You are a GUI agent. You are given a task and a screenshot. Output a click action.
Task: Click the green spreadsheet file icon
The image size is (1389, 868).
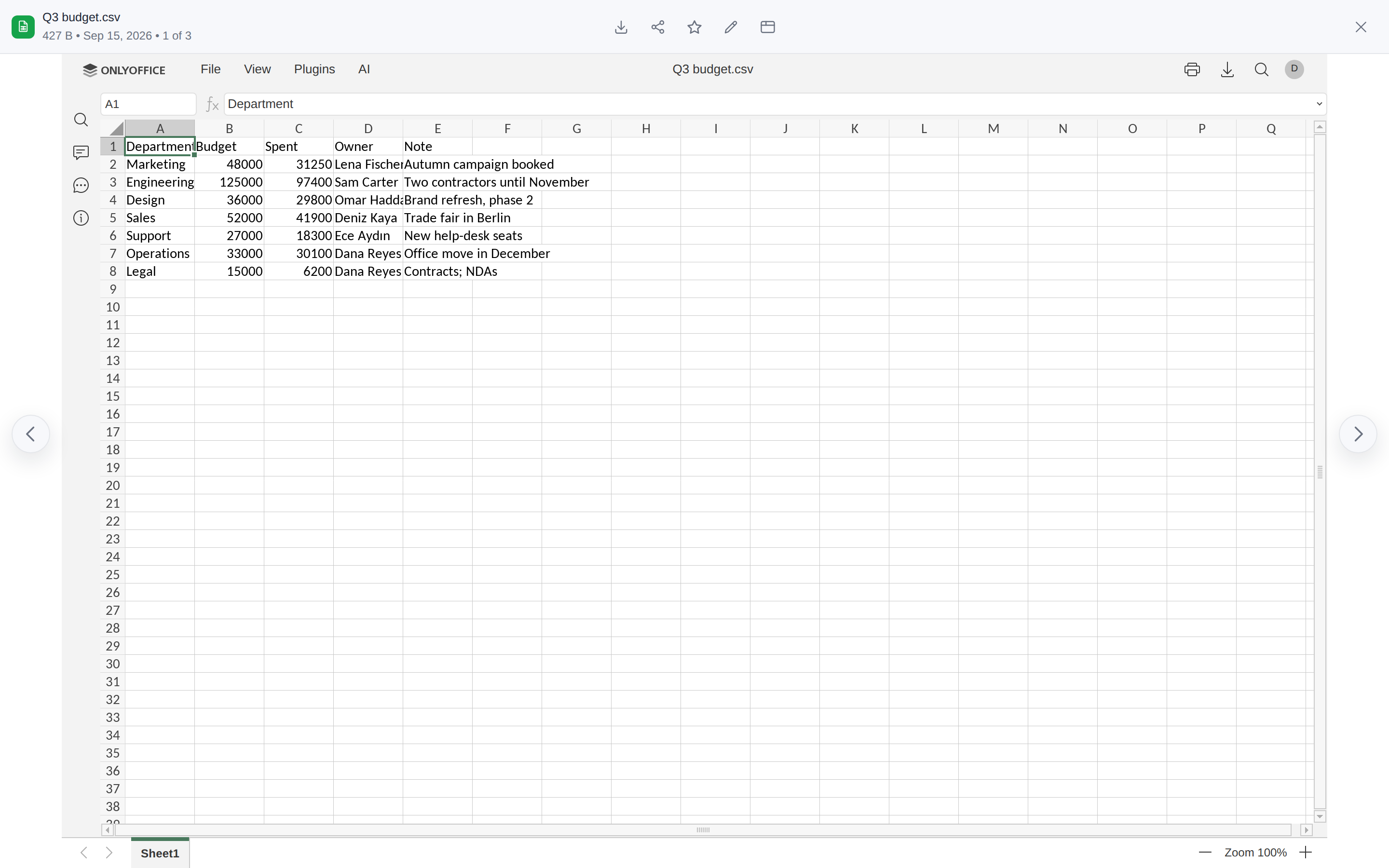click(23, 27)
